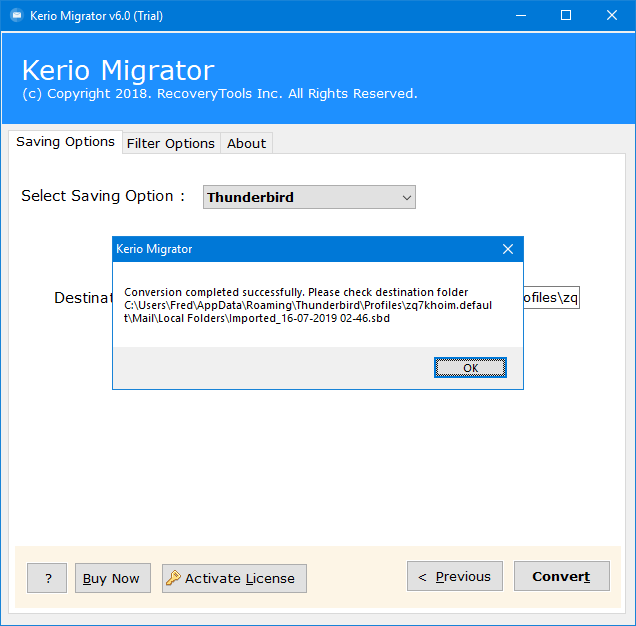
Task: Minimize the Kerio Migrator window
Action: click(521, 15)
